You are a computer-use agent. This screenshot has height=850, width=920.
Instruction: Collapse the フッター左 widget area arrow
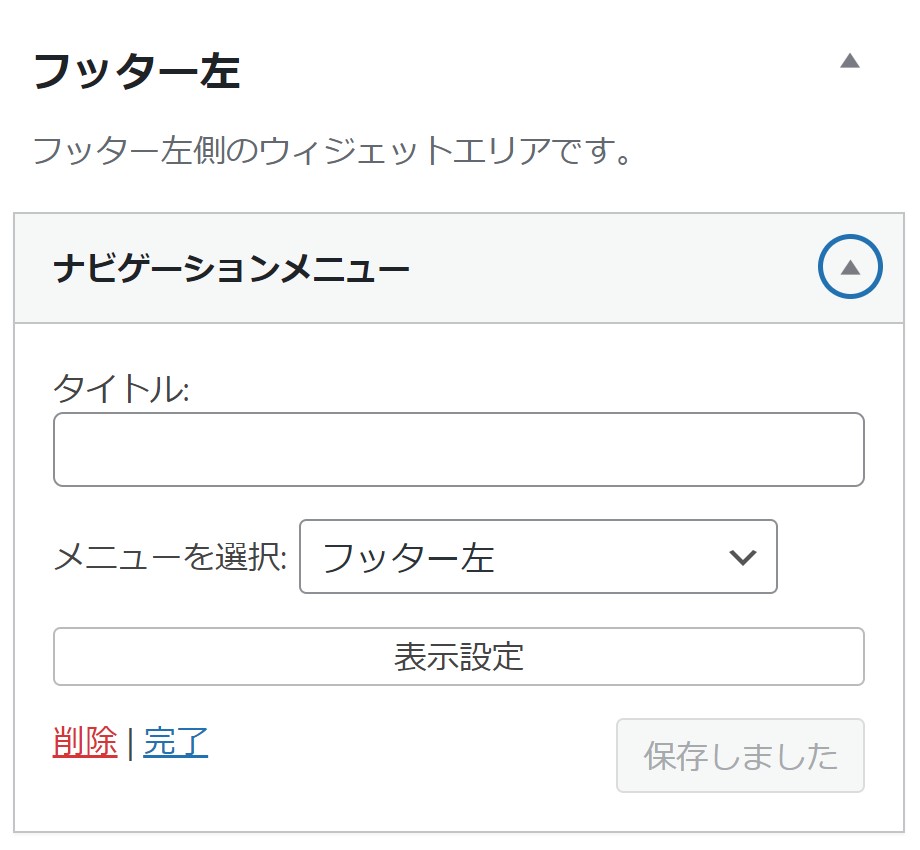tap(850, 61)
